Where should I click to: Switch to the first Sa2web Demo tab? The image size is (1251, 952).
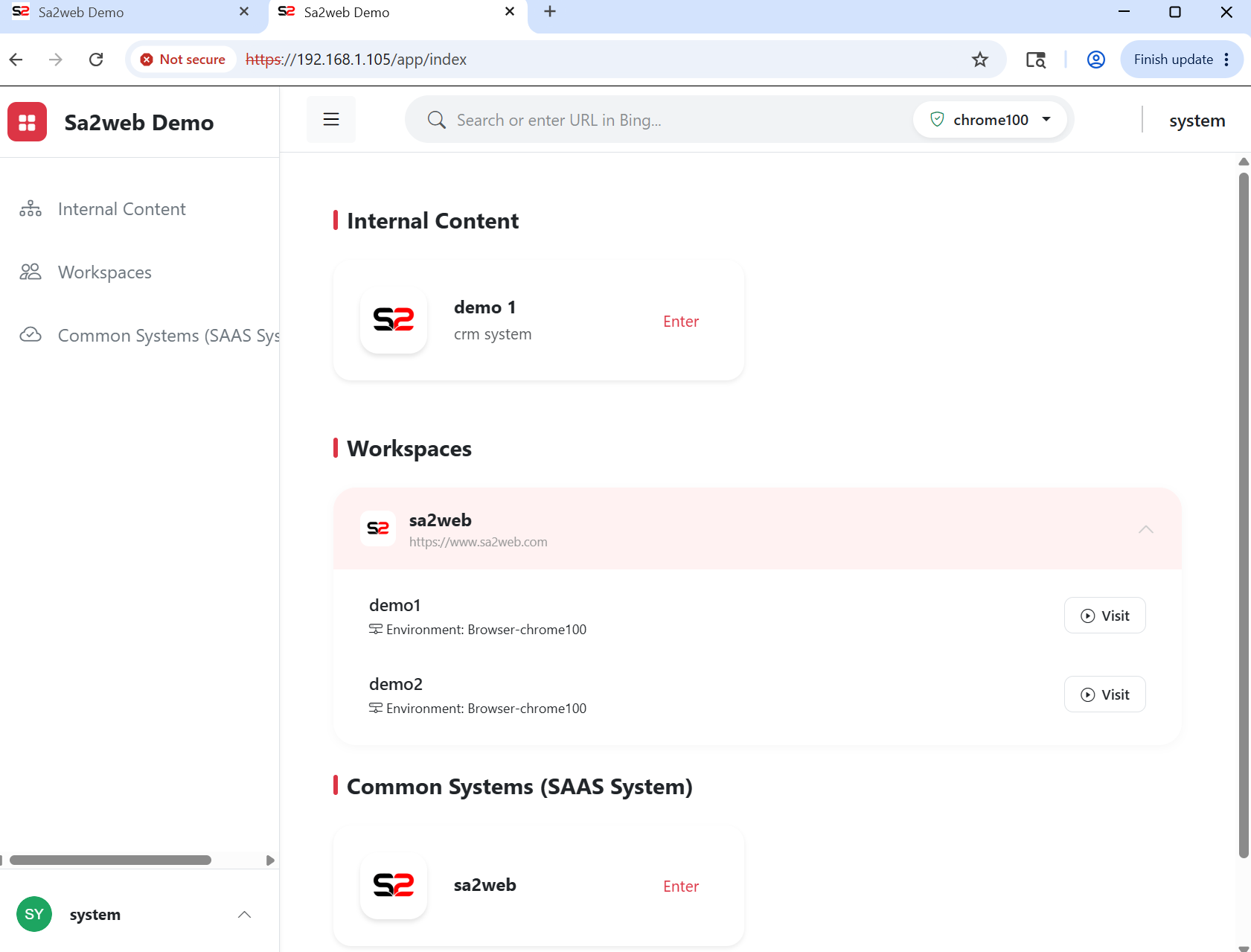[132, 12]
